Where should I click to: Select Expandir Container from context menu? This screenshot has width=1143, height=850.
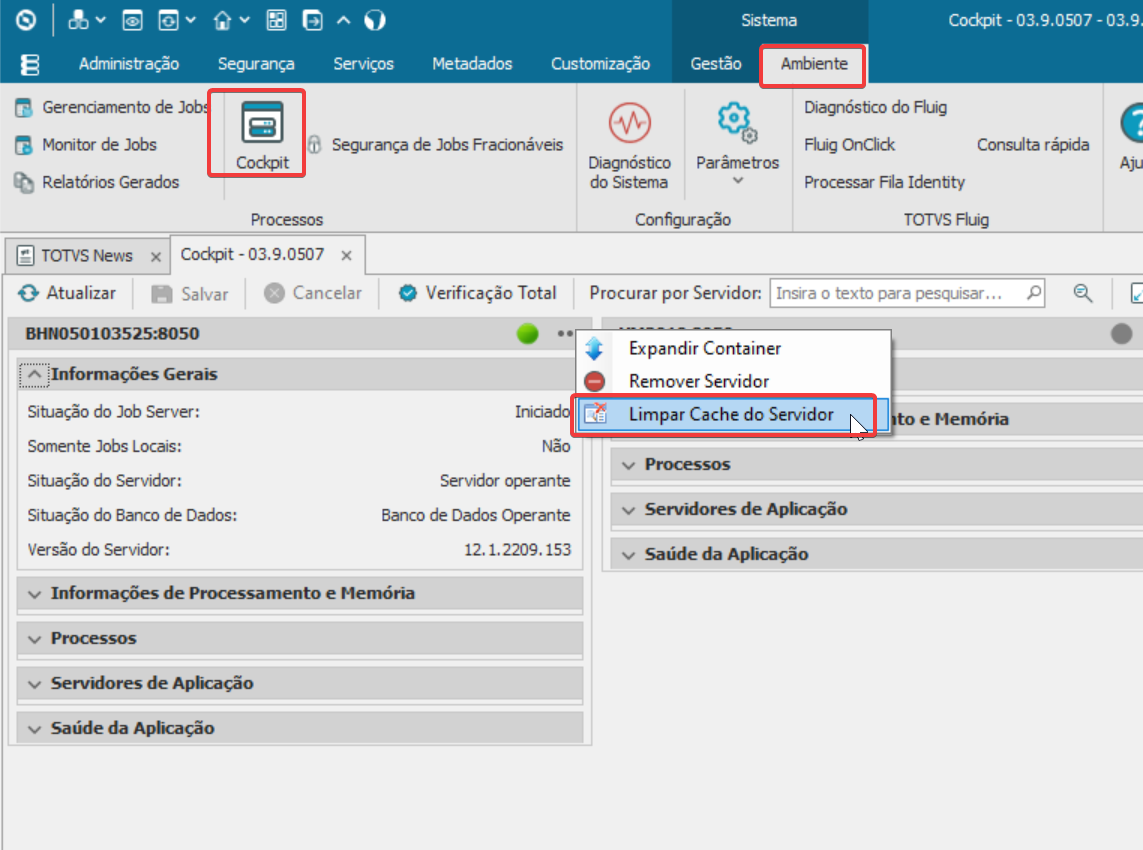tap(734, 348)
